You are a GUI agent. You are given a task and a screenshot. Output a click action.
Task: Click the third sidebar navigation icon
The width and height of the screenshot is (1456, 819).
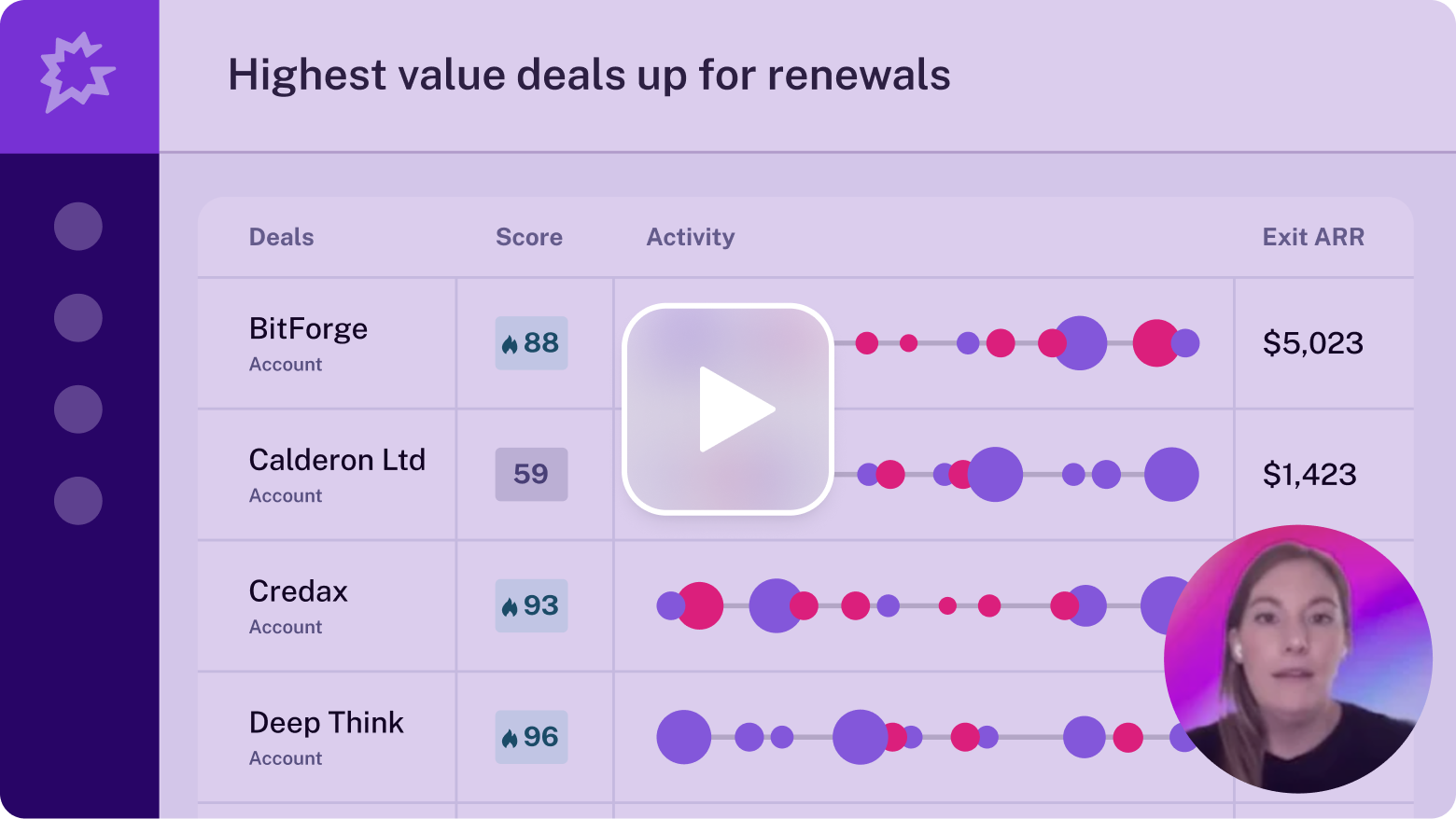(x=78, y=409)
